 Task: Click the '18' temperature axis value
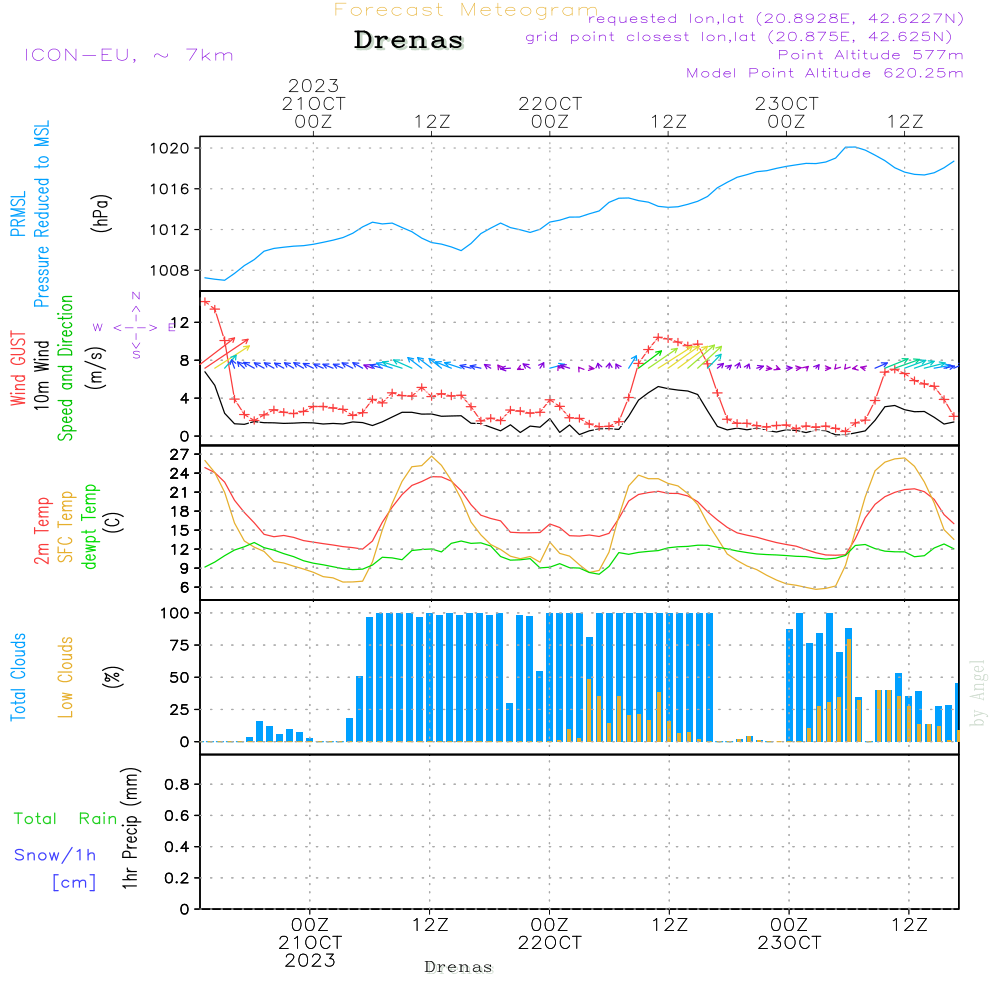[x=179, y=511]
